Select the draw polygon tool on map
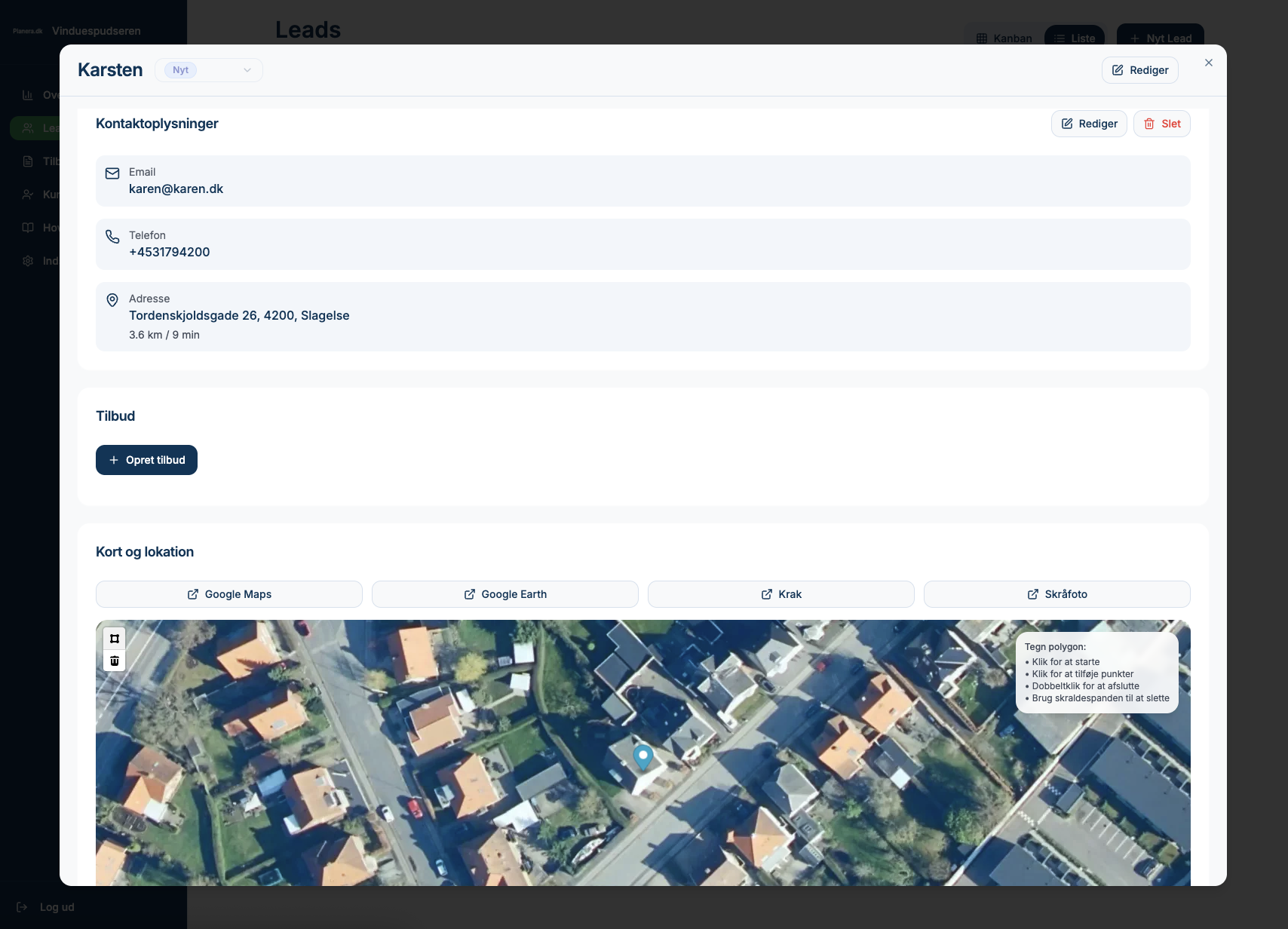The width and height of the screenshot is (1288, 929). tap(115, 639)
